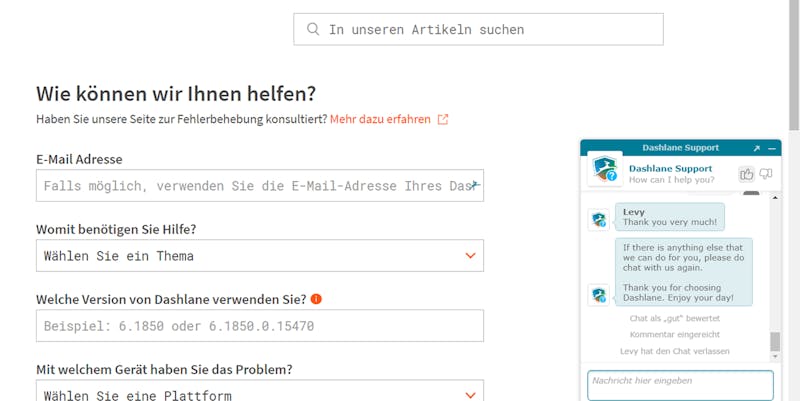
Task: Click chevron arrow of the Thema dropdown
Action: 470,256
